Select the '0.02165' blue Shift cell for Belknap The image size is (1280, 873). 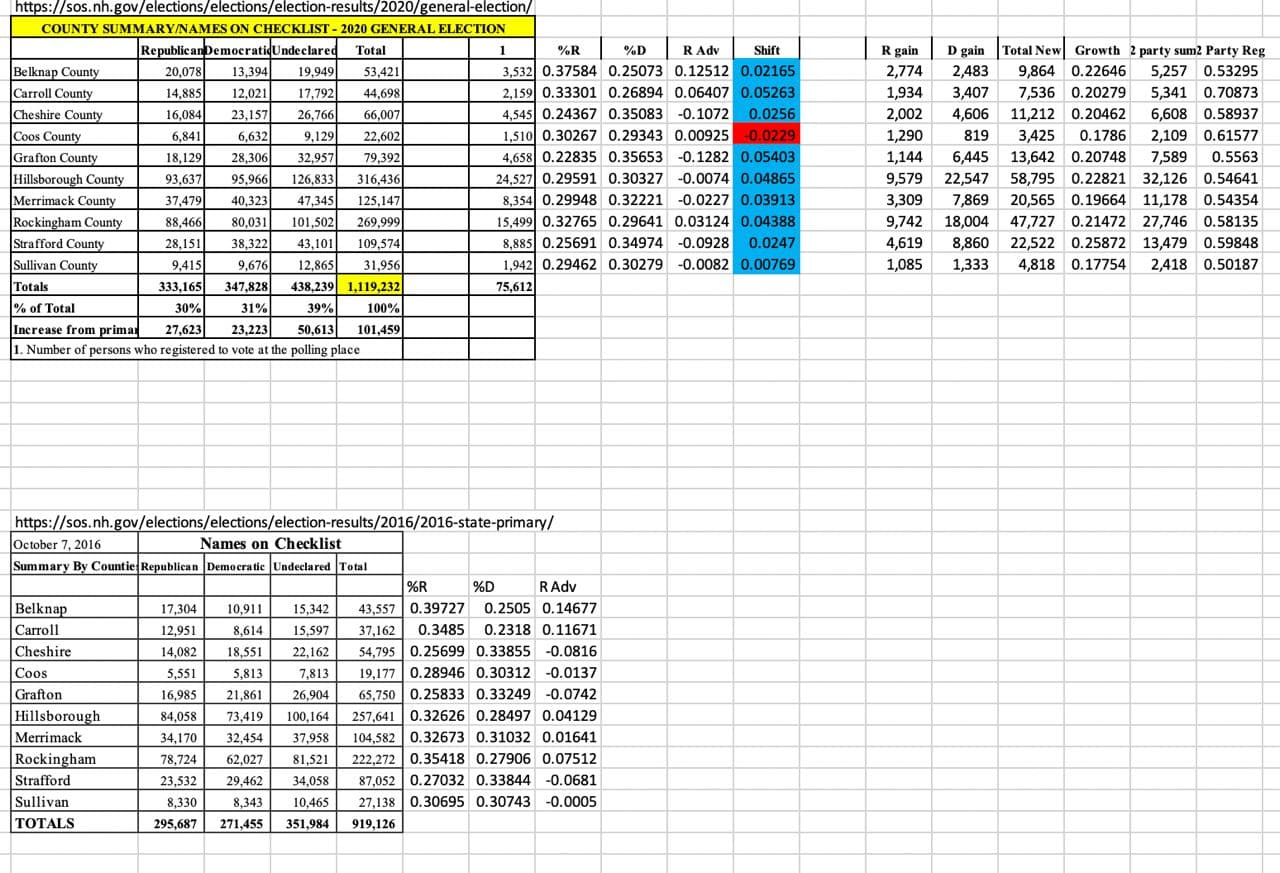point(766,71)
